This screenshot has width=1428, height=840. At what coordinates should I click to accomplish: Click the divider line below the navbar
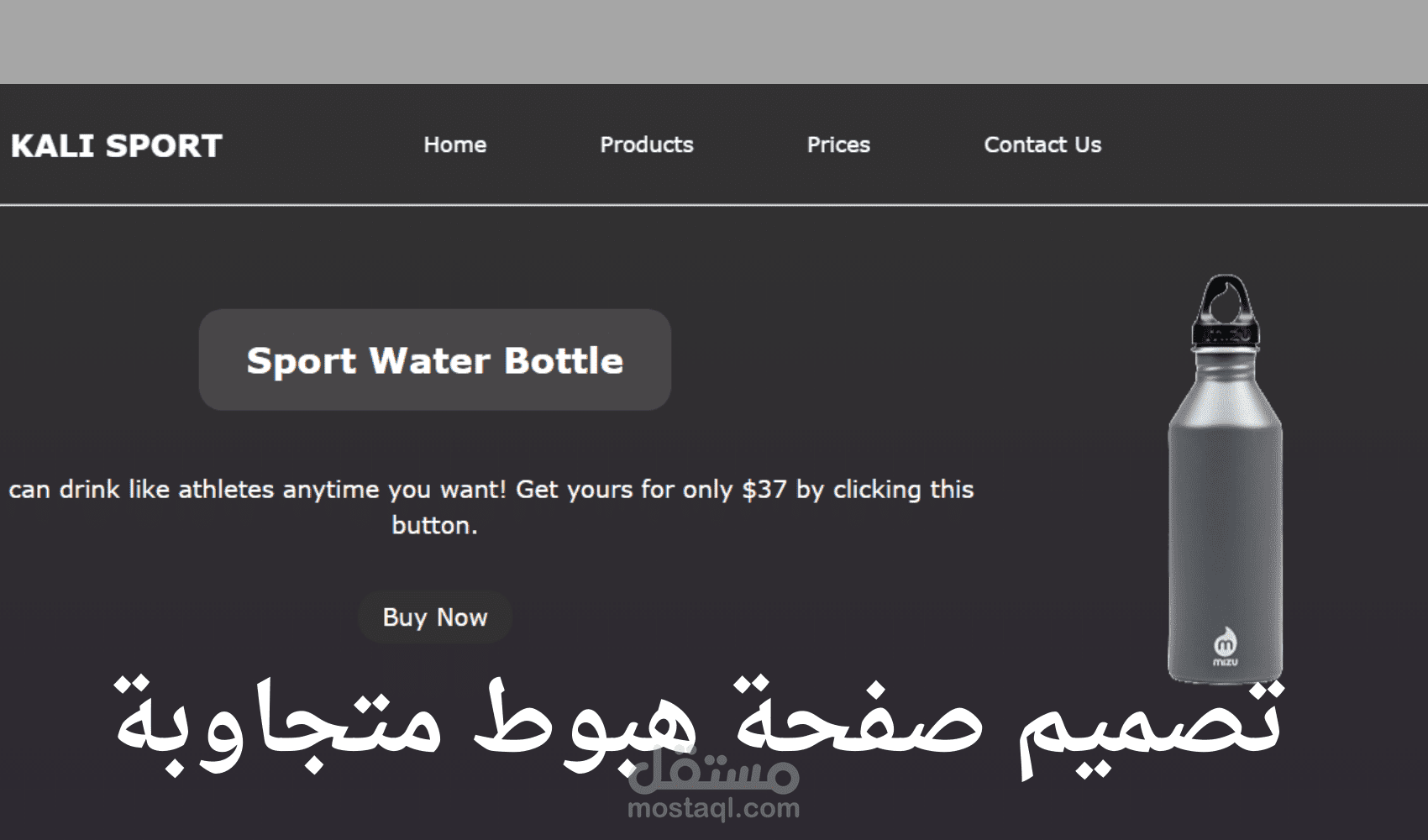click(x=714, y=204)
